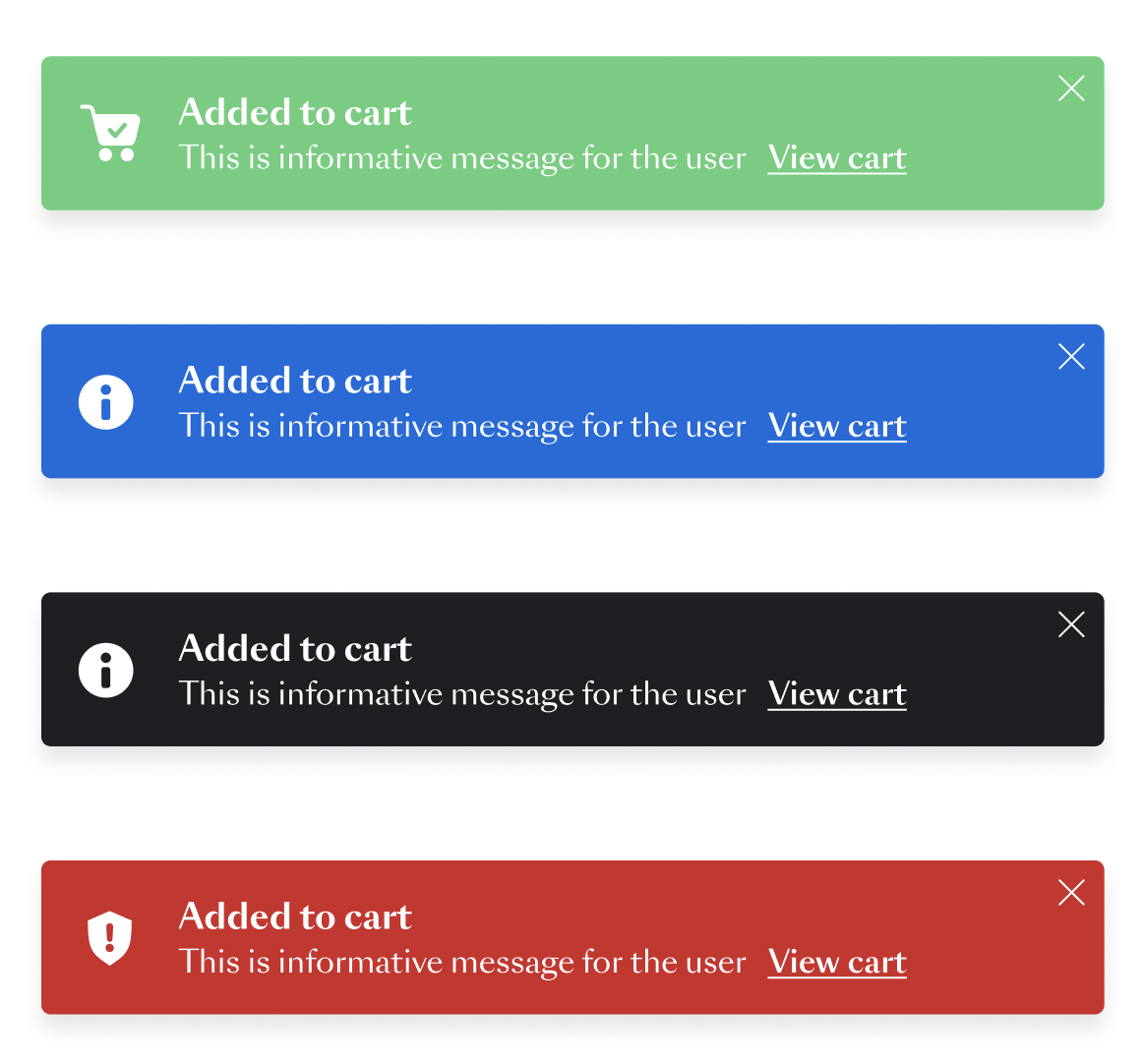Click the info symbol on the dark notification

click(x=105, y=670)
